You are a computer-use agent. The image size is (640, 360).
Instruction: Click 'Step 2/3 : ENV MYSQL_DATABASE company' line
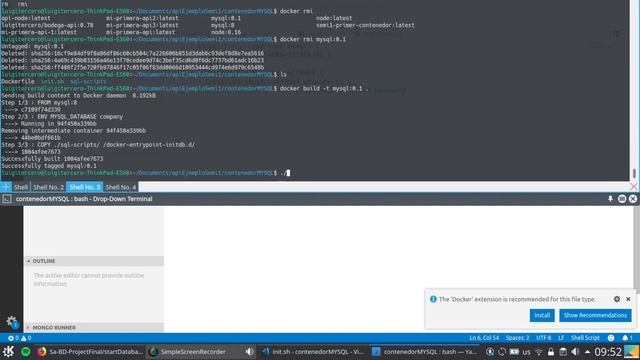[x=62, y=116]
